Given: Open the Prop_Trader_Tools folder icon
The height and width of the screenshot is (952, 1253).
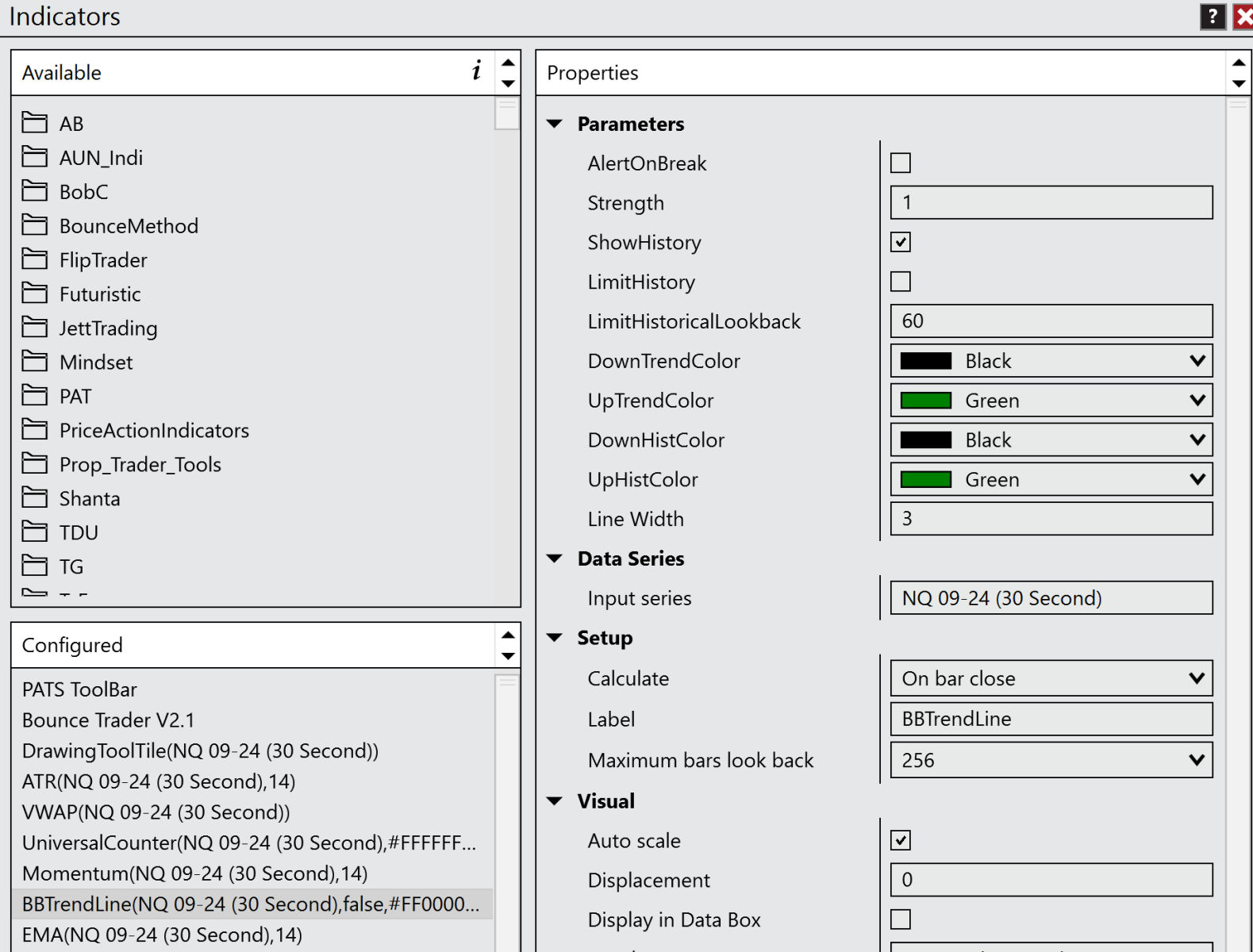Looking at the screenshot, I should 34,463.
